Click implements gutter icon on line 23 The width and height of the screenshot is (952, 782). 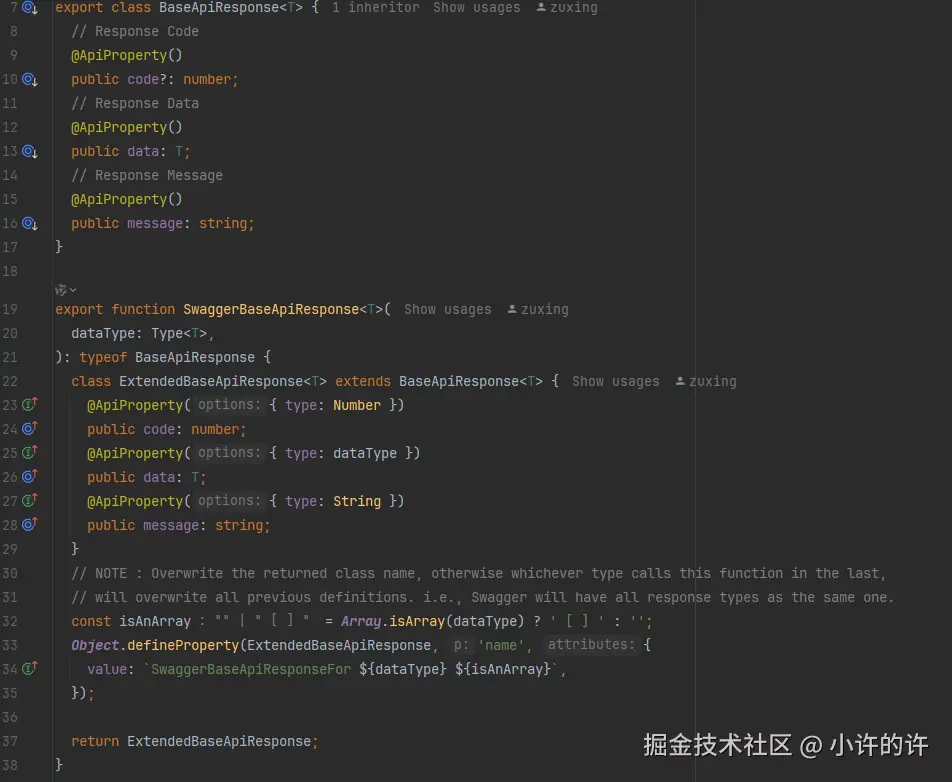pyautogui.click(x=30, y=404)
